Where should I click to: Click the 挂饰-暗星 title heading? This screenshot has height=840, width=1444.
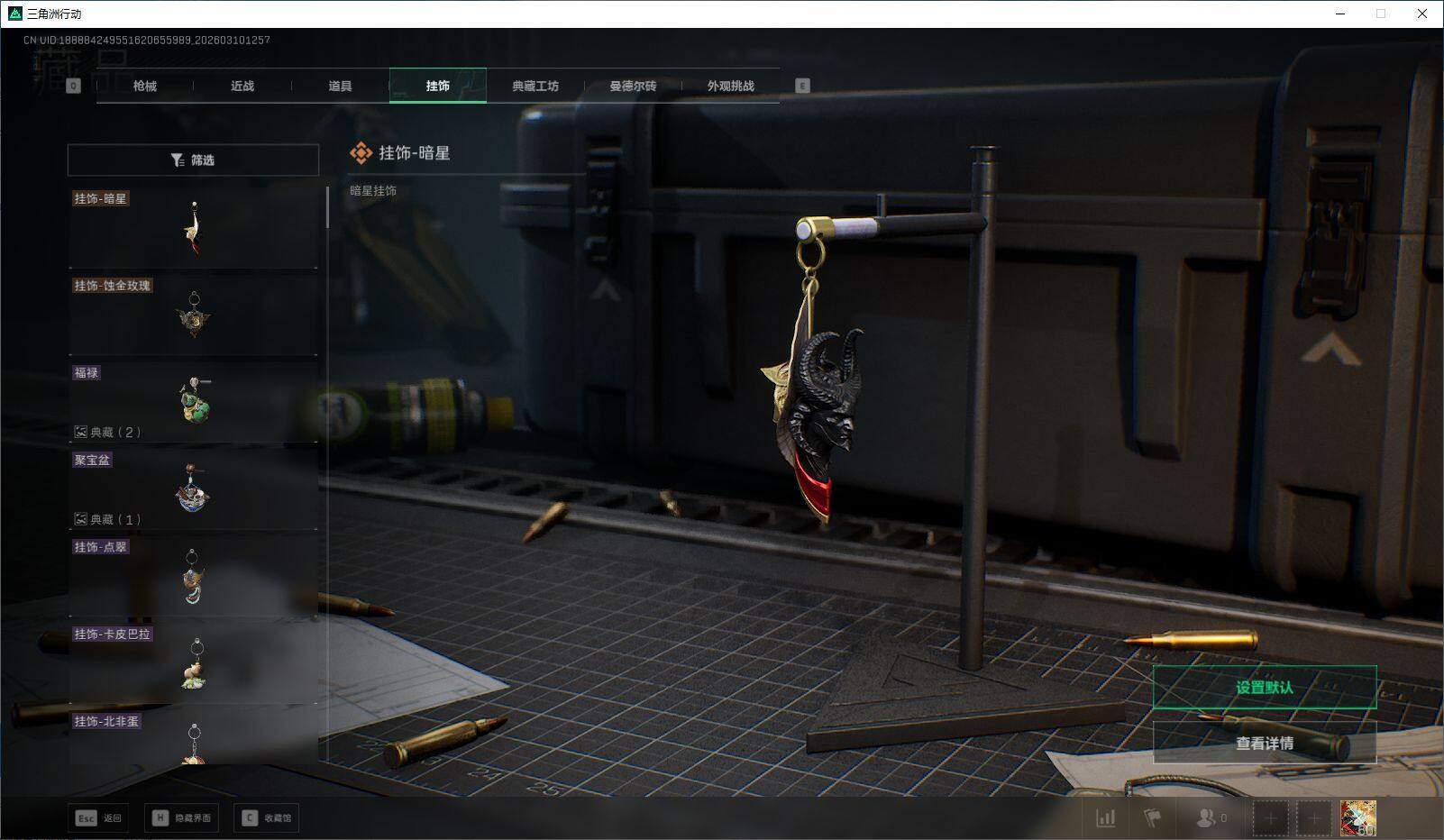414,153
